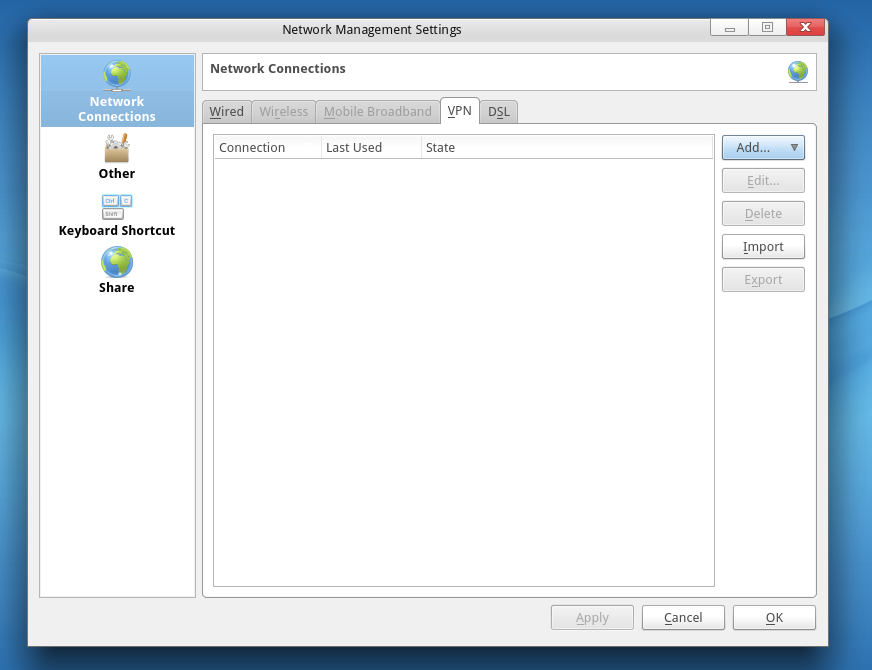This screenshot has width=872, height=670.
Task: Switch to the Wired tab
Action: [x=226, y=112]
